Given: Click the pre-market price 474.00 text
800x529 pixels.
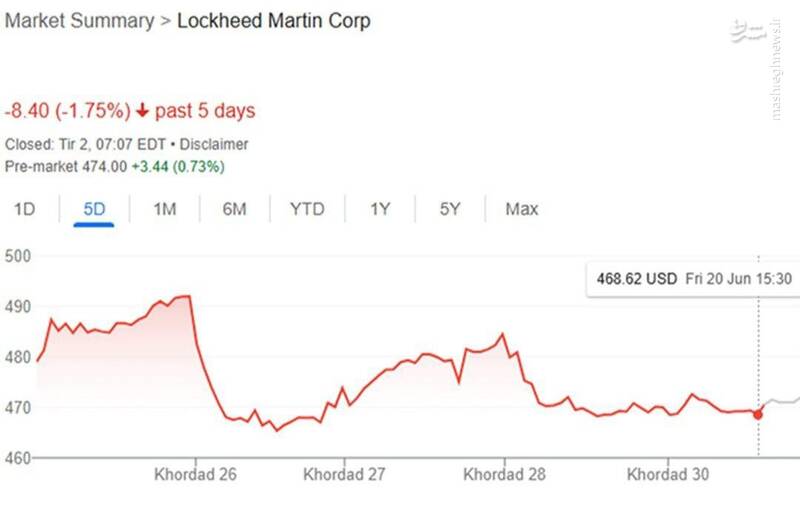Looking at the screenshot, I should tap(104, 166).
